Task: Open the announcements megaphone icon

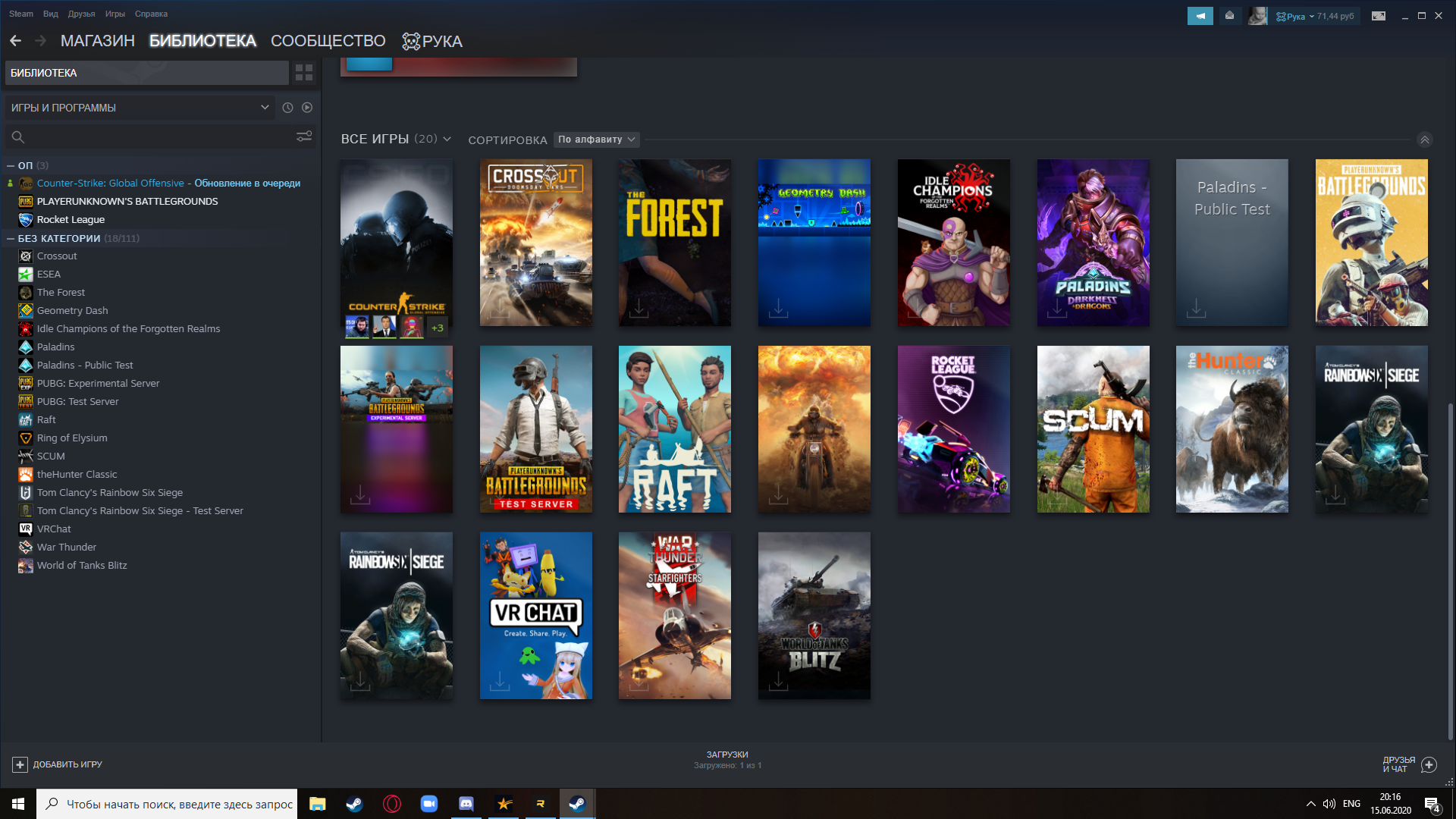Action: point(1200,16)
